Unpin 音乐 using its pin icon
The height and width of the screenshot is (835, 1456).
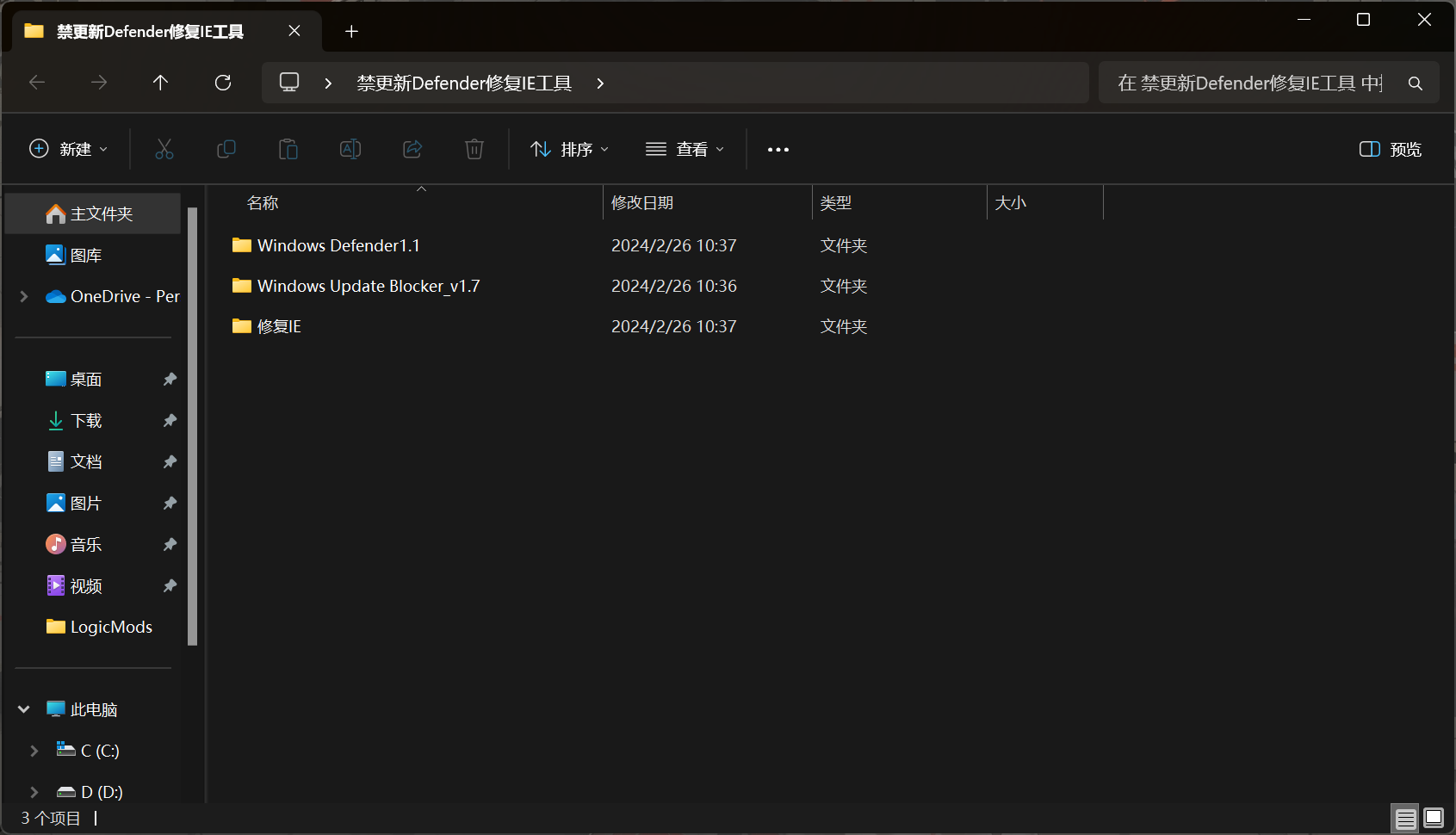coord(170,544)
